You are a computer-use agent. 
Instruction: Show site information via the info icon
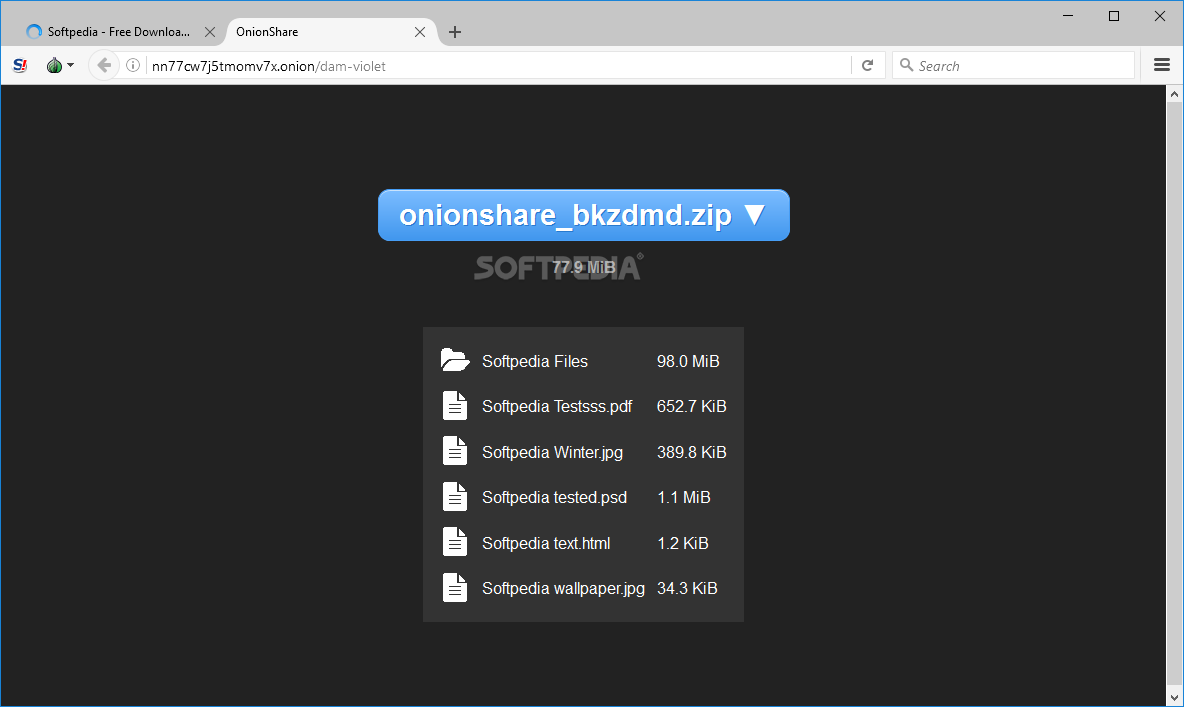pos(133,66)
